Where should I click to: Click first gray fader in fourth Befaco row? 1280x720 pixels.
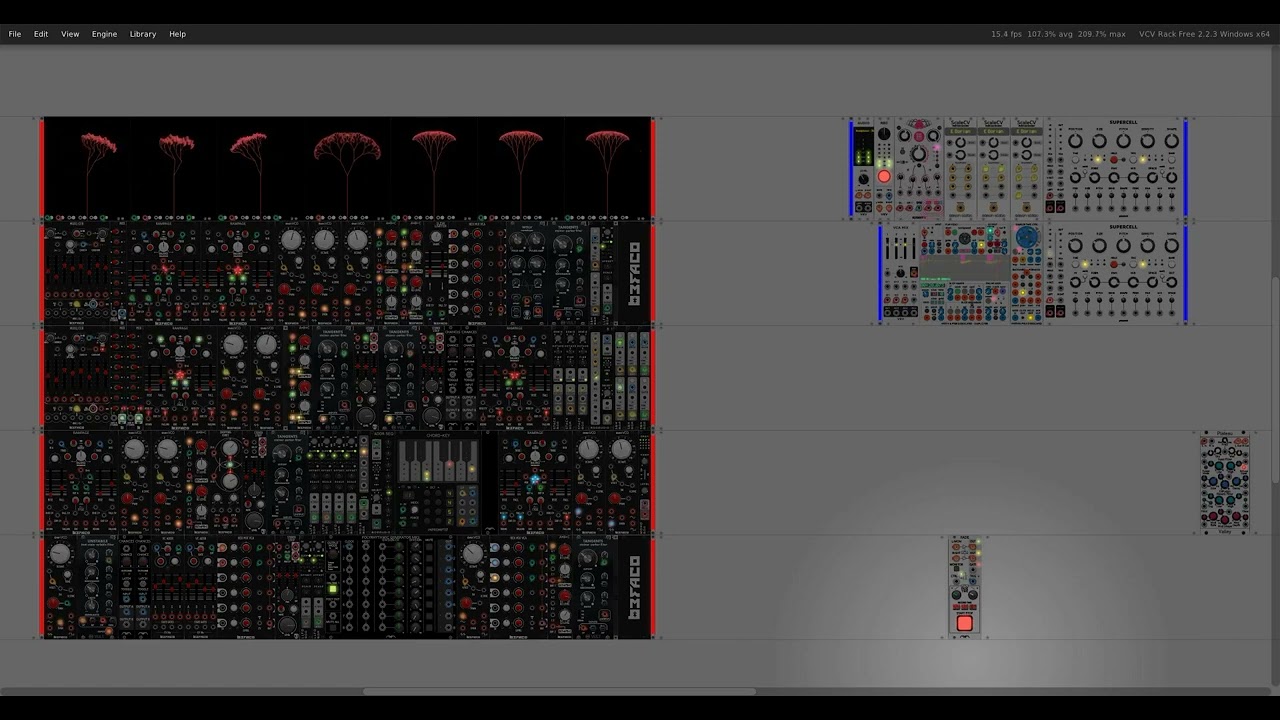pyautogui.click(x=314, y=507)
